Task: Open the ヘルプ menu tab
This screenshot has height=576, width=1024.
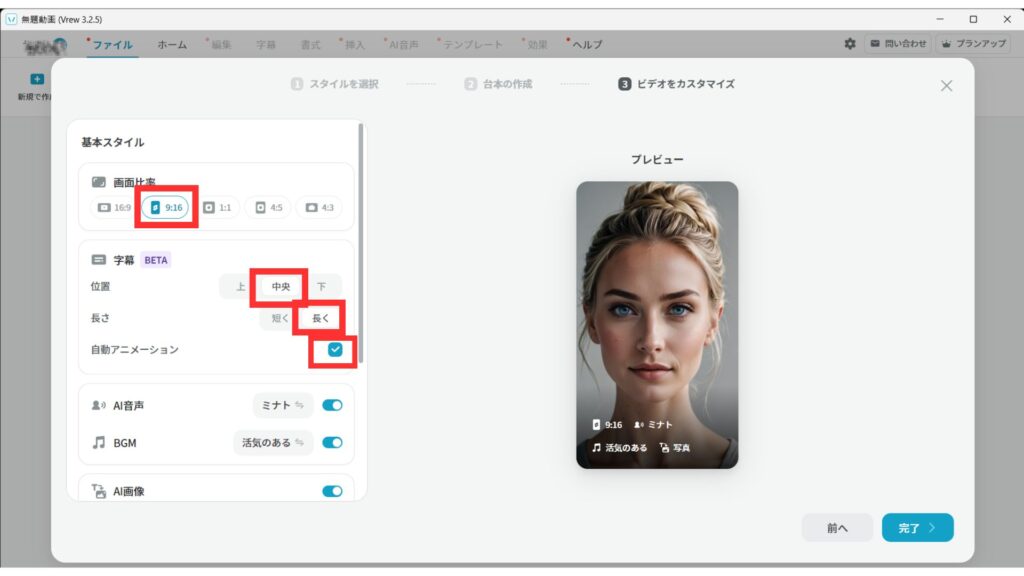Action: pos(587,44)
